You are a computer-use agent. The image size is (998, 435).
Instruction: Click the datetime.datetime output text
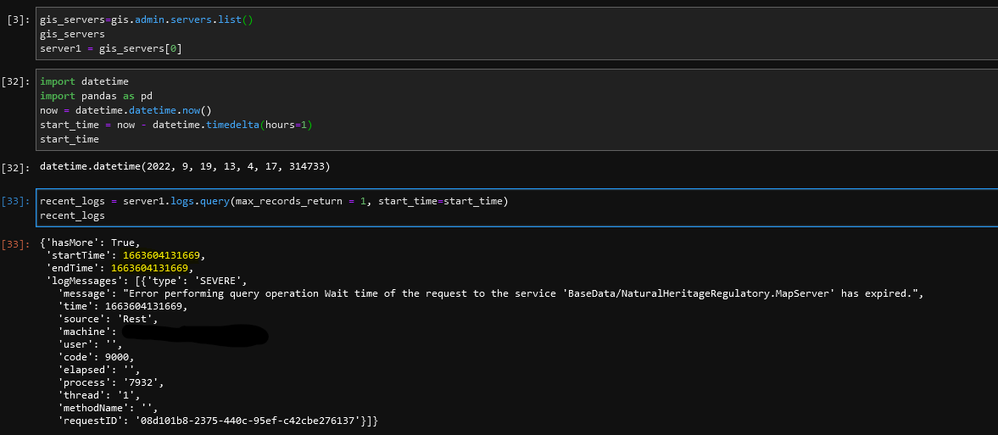[x=184, y=166]
